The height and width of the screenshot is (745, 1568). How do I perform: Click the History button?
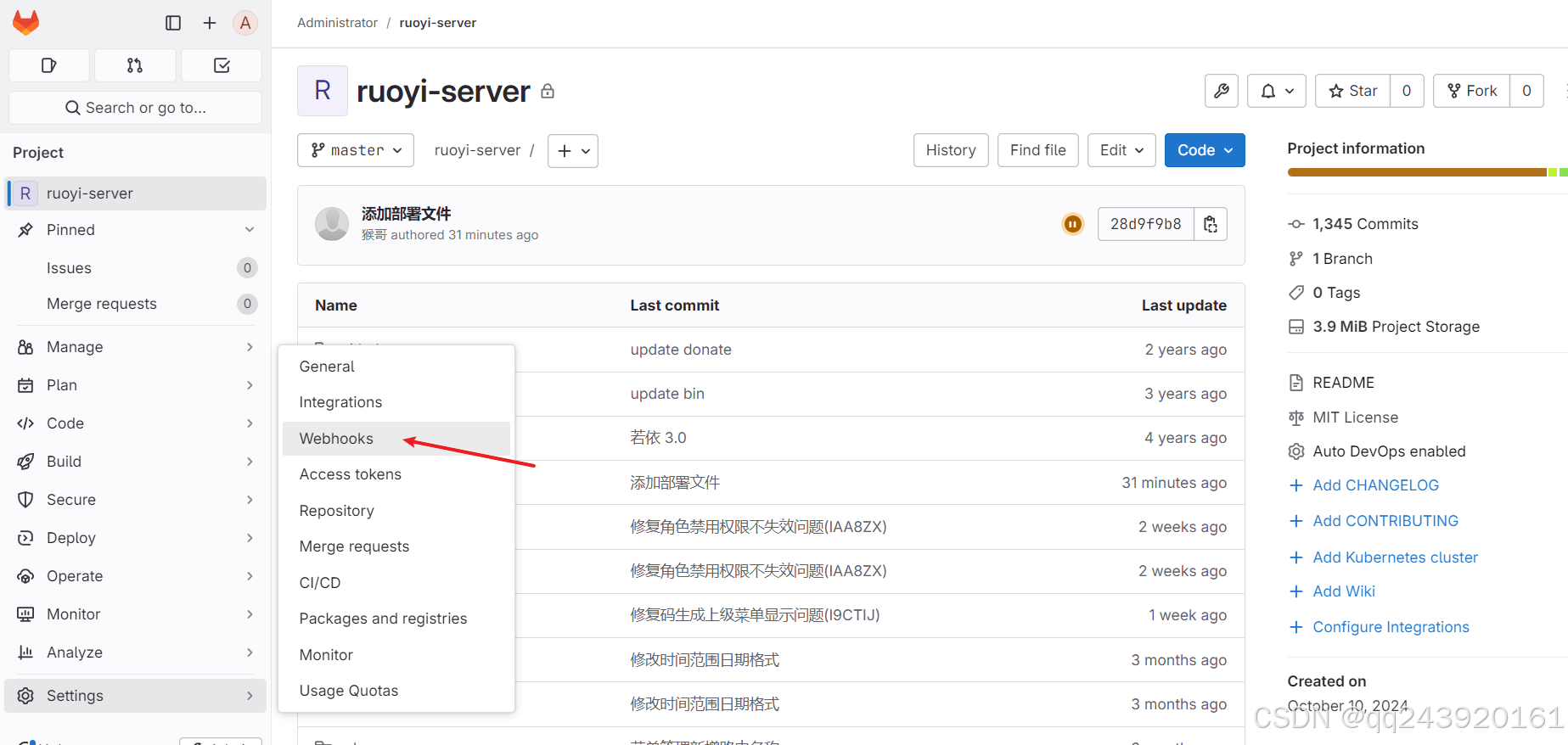(x=951, y=150)
